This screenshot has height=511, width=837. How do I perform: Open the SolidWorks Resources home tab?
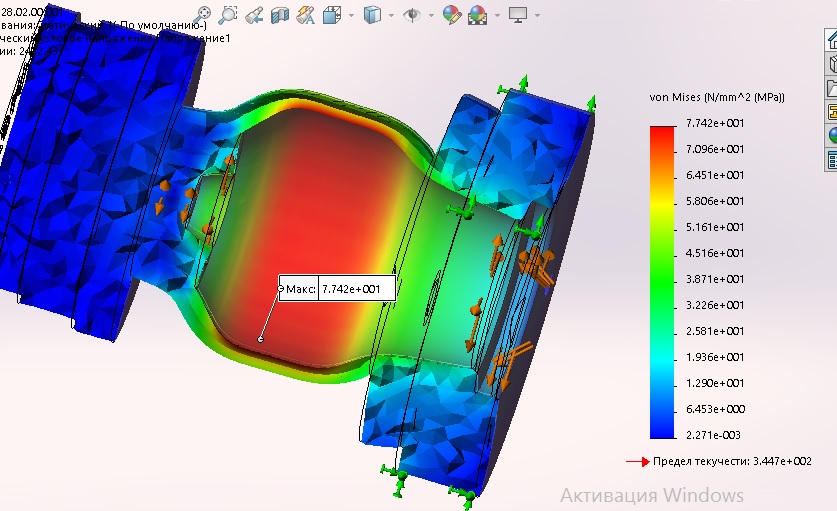point(832,39)
